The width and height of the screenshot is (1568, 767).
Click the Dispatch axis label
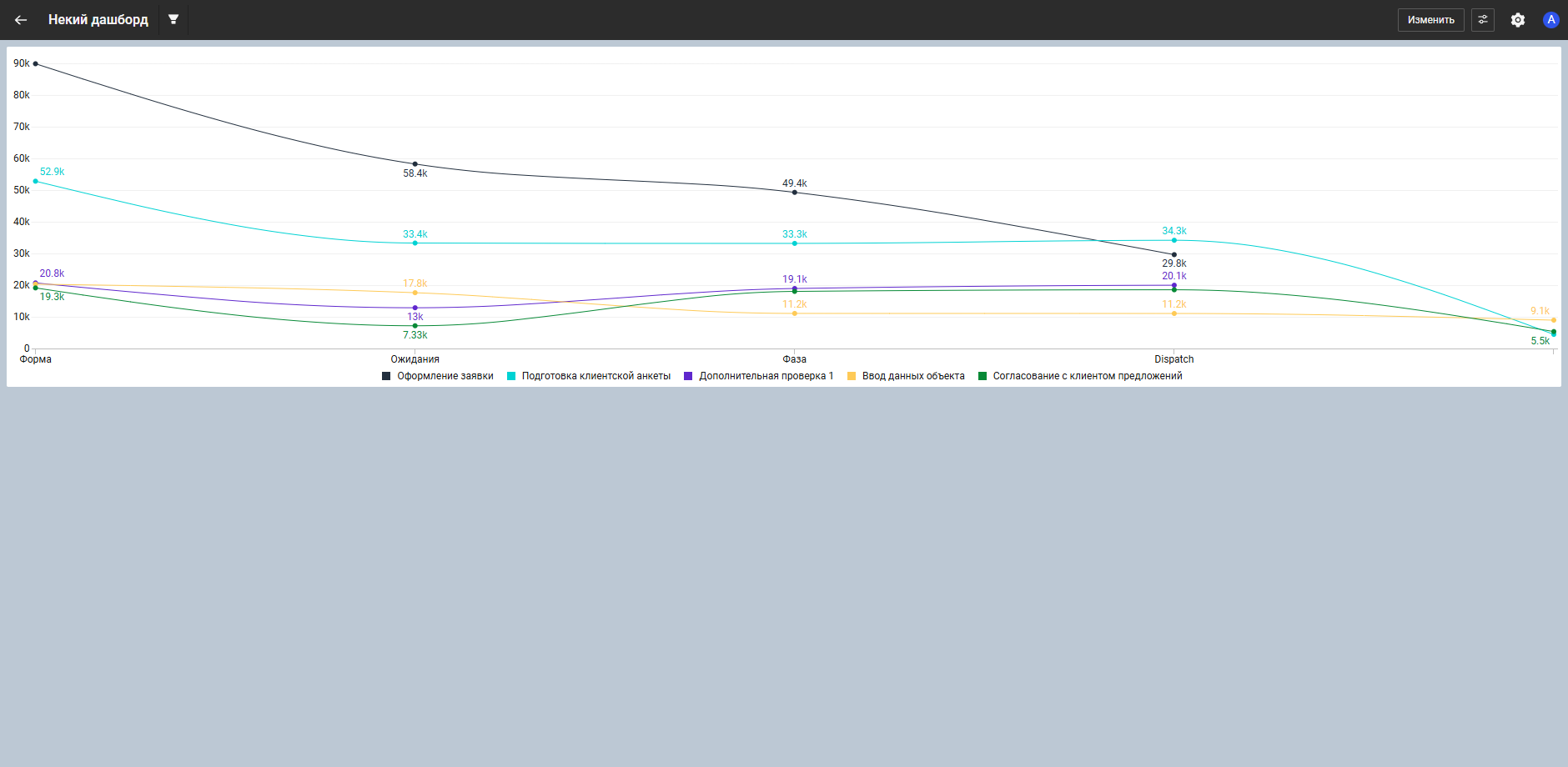pos(1174,359)
